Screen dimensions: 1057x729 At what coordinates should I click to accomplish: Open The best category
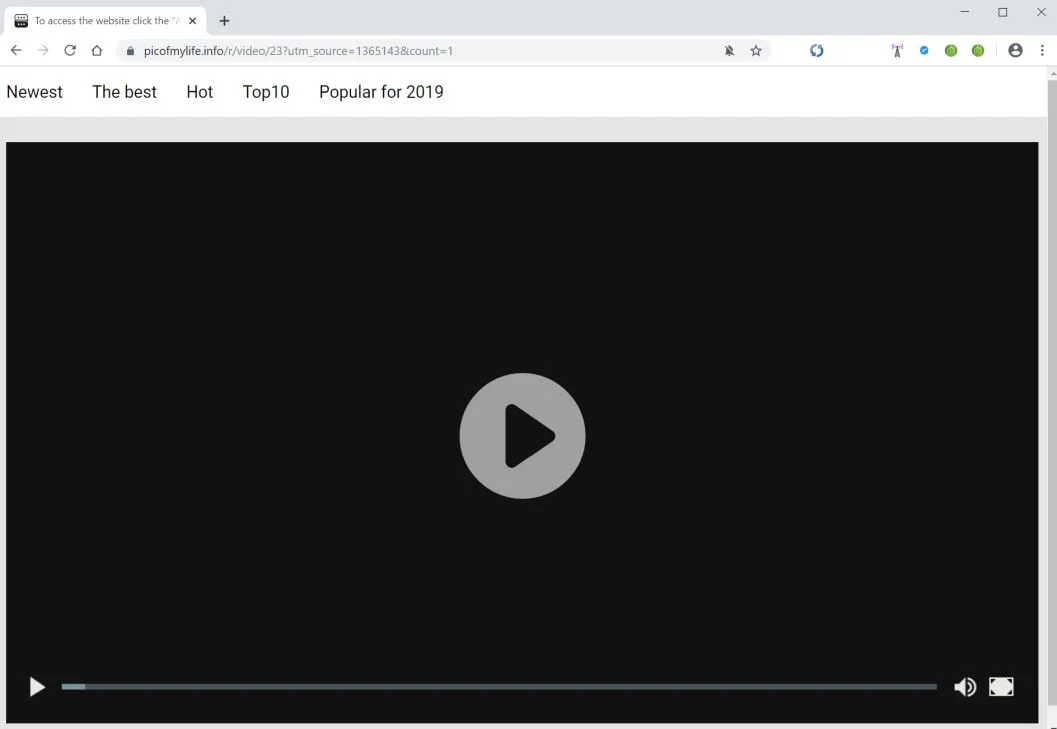click(x=124, y=92)
